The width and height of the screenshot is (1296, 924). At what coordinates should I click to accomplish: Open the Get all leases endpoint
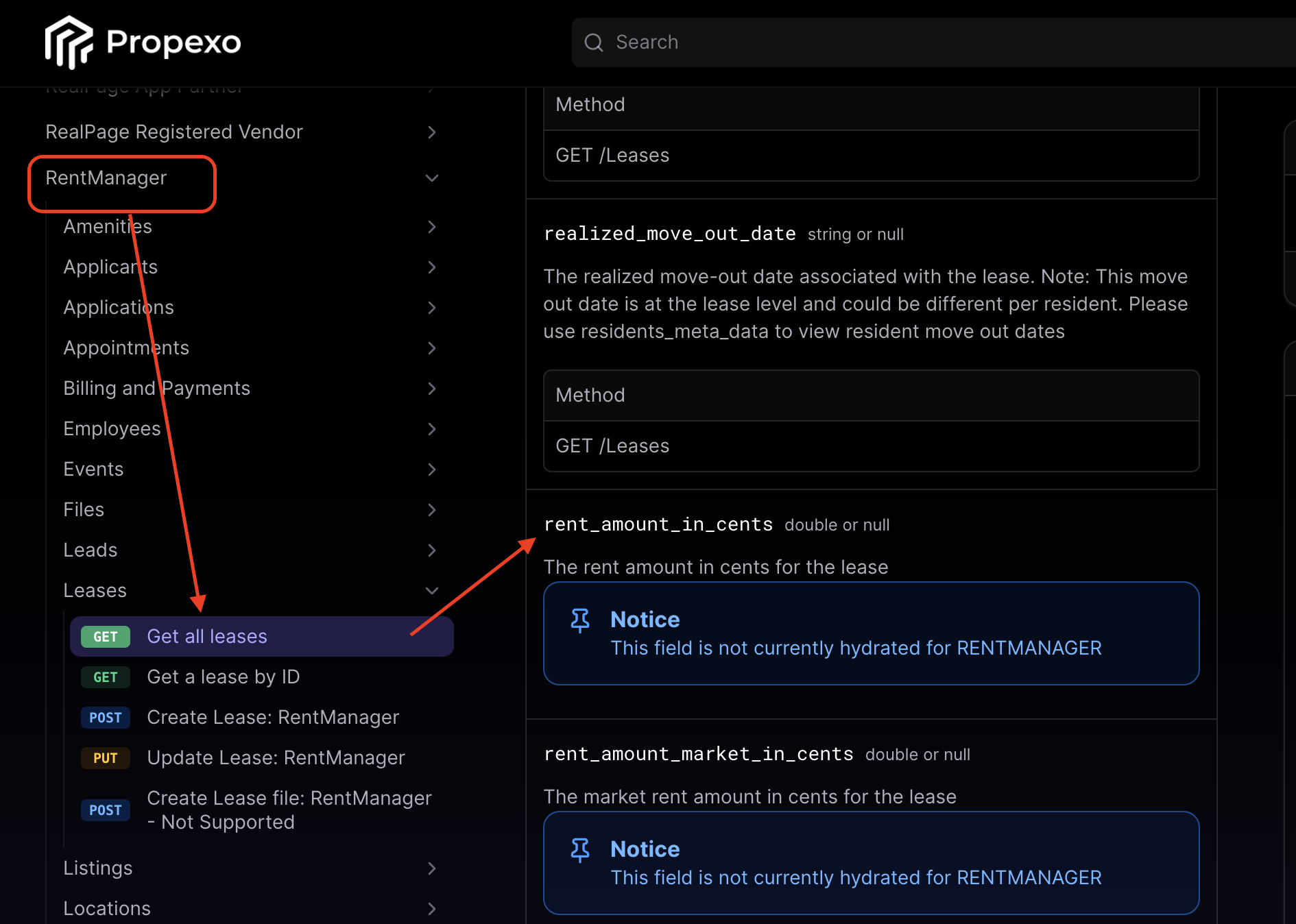[x=207, y=636]
